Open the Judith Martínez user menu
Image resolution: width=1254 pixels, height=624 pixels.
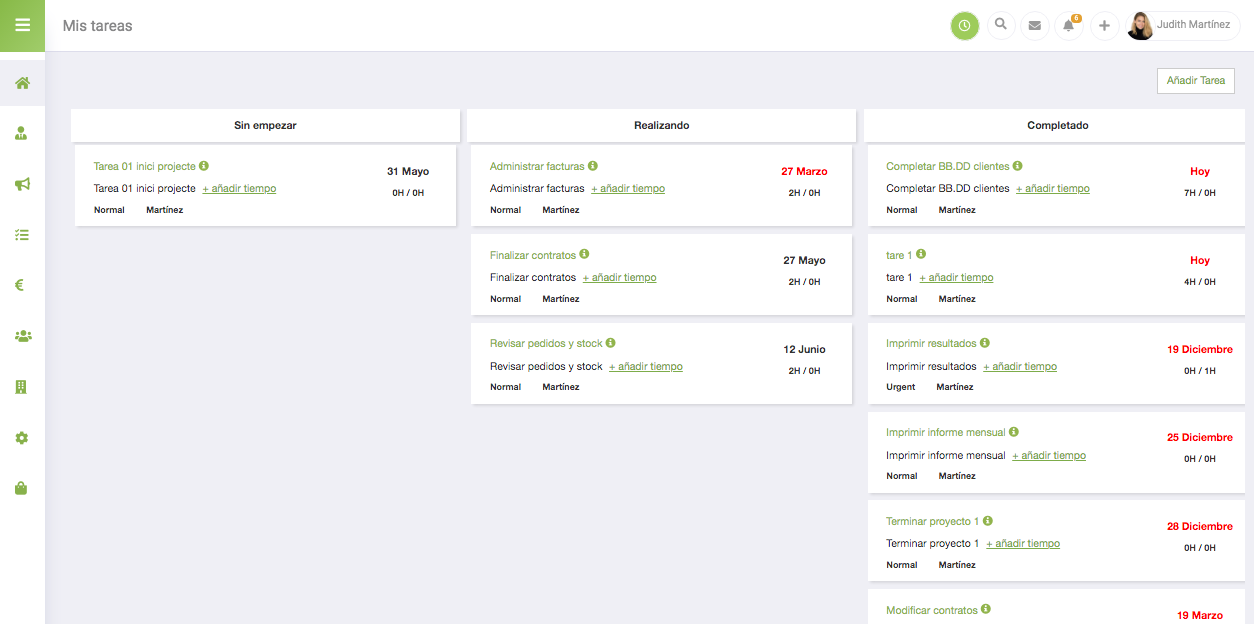(x=1182, y=26)
